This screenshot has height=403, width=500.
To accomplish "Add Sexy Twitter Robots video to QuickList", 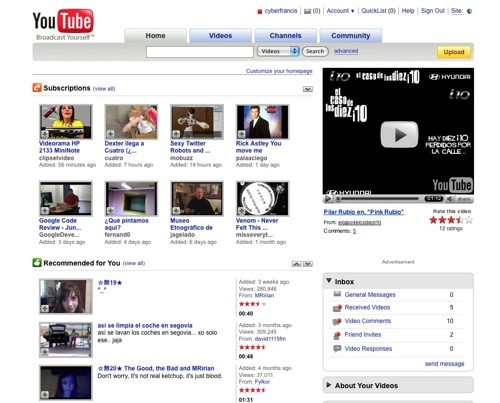I will tap(176, 134).
